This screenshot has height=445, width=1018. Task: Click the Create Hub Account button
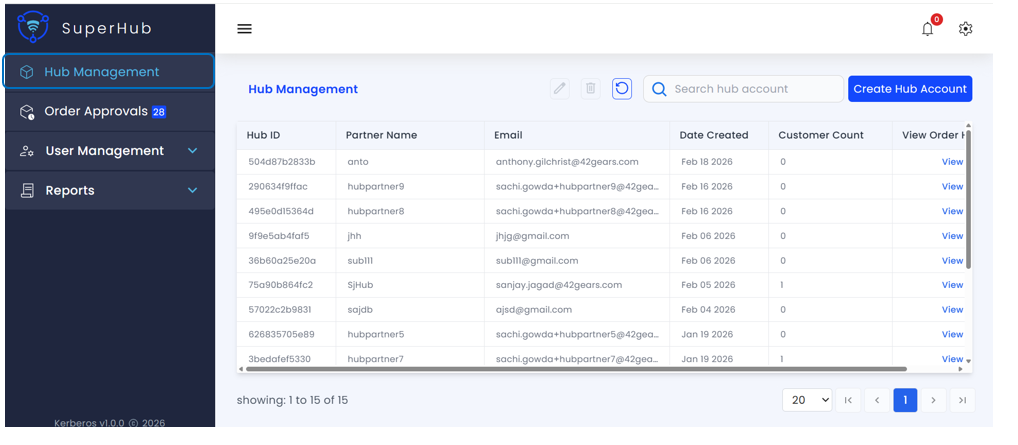tap(909, 89)
